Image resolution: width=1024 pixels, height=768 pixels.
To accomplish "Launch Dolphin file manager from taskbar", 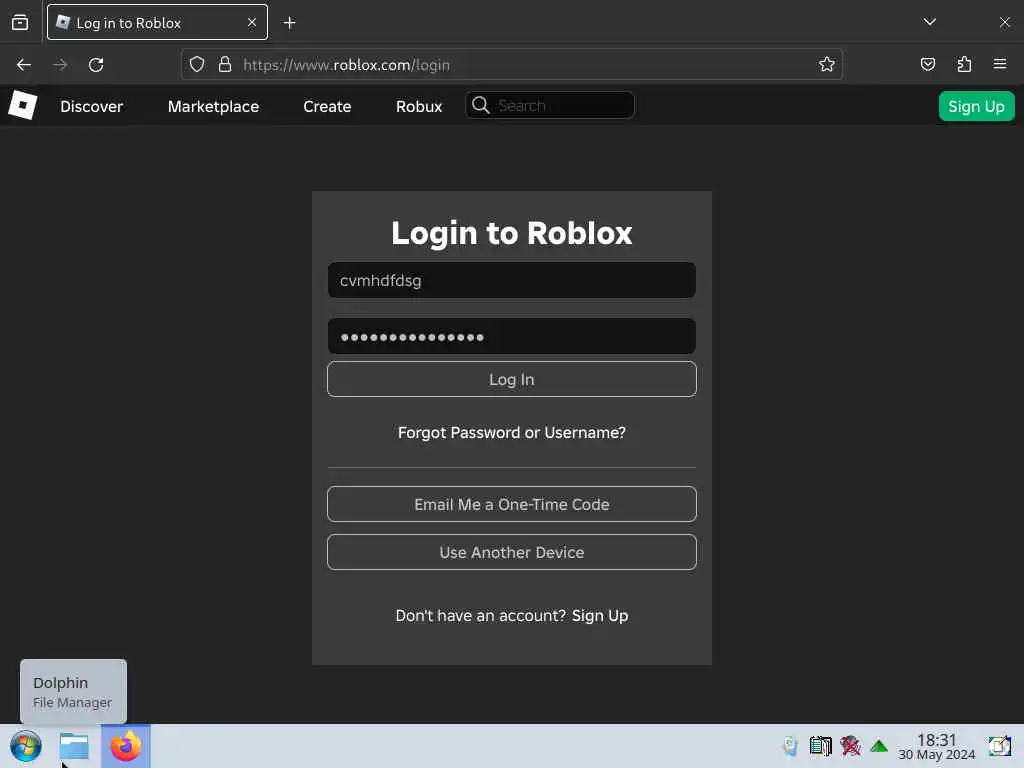I will pyautogui.click(x=74, y=746).
